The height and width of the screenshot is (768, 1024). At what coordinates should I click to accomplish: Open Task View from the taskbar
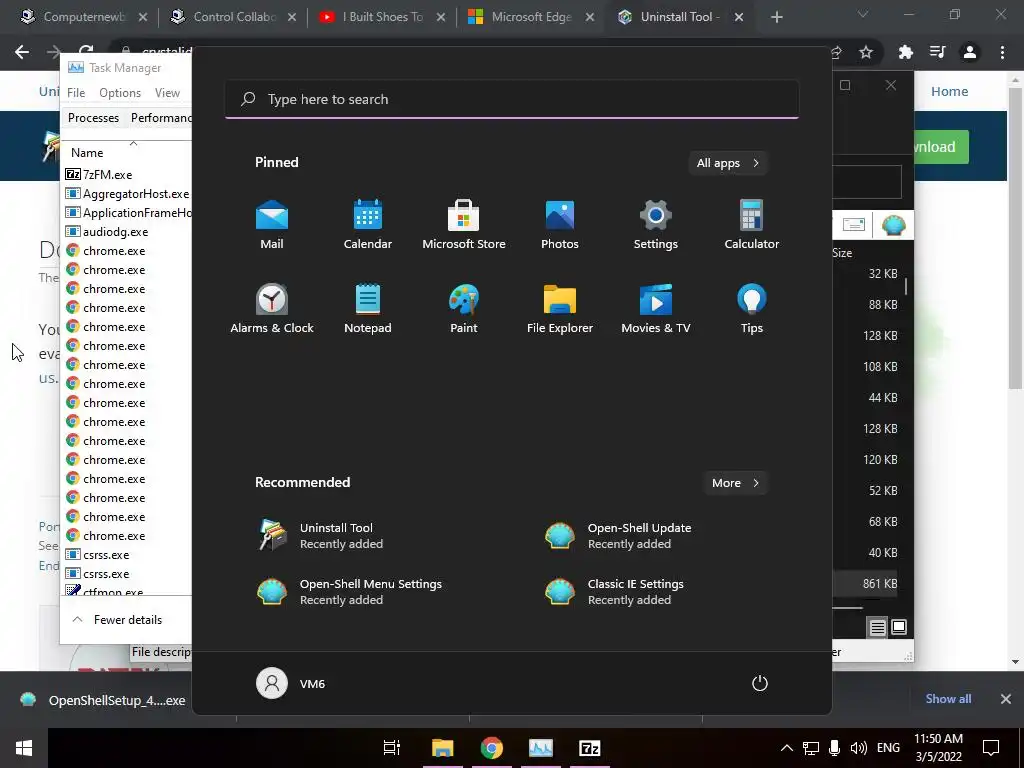(x=392, y=748)
